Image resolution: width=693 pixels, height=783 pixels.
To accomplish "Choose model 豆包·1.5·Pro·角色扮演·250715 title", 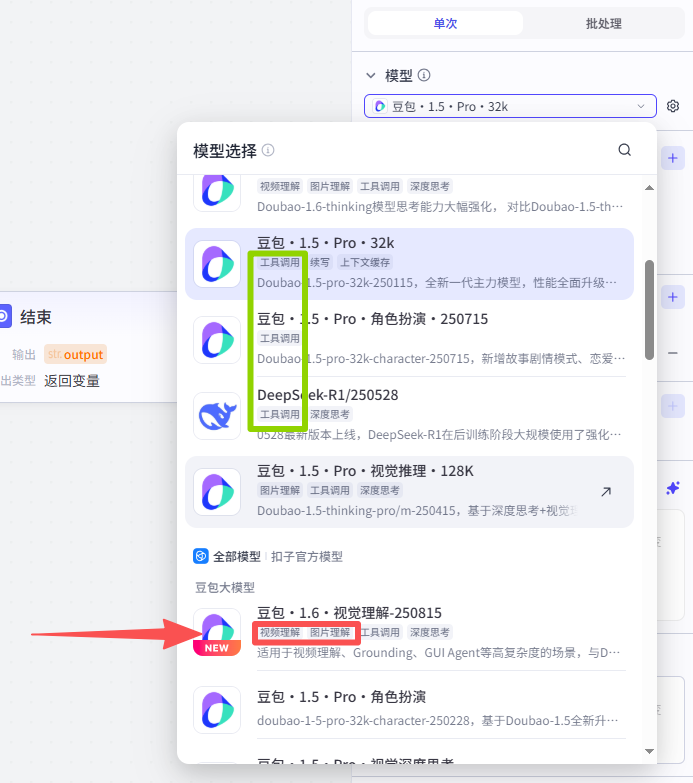I will (372, 319).
